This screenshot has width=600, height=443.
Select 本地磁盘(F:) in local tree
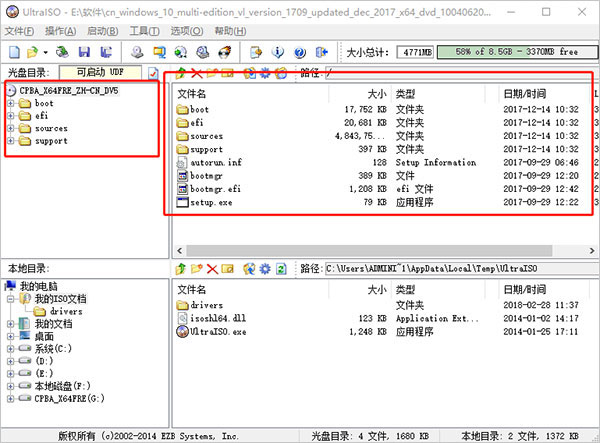point(62,386)
